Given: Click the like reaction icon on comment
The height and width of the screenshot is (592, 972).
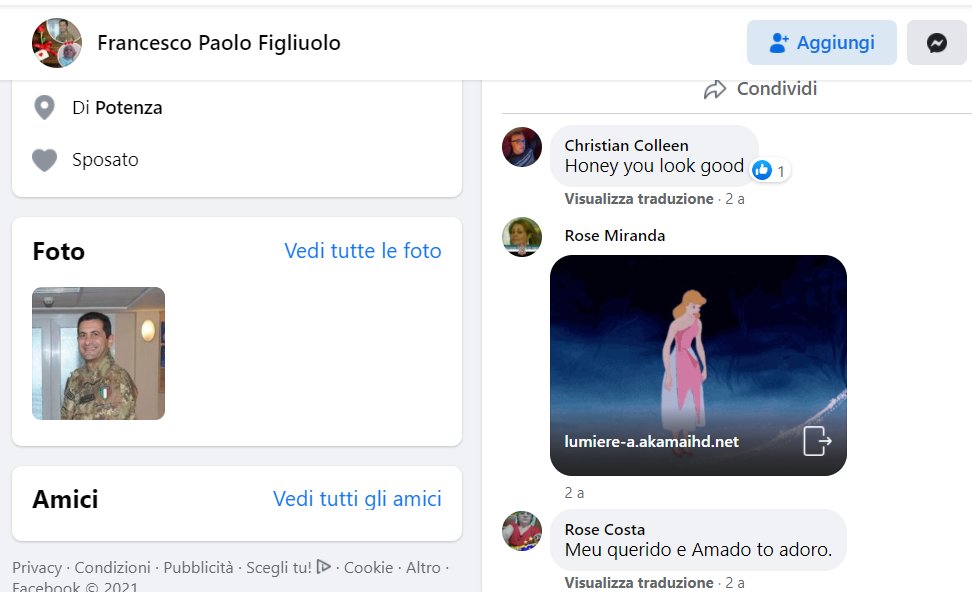Looking at the screenshot, I should pyautogui.click(x=762, y=170).
